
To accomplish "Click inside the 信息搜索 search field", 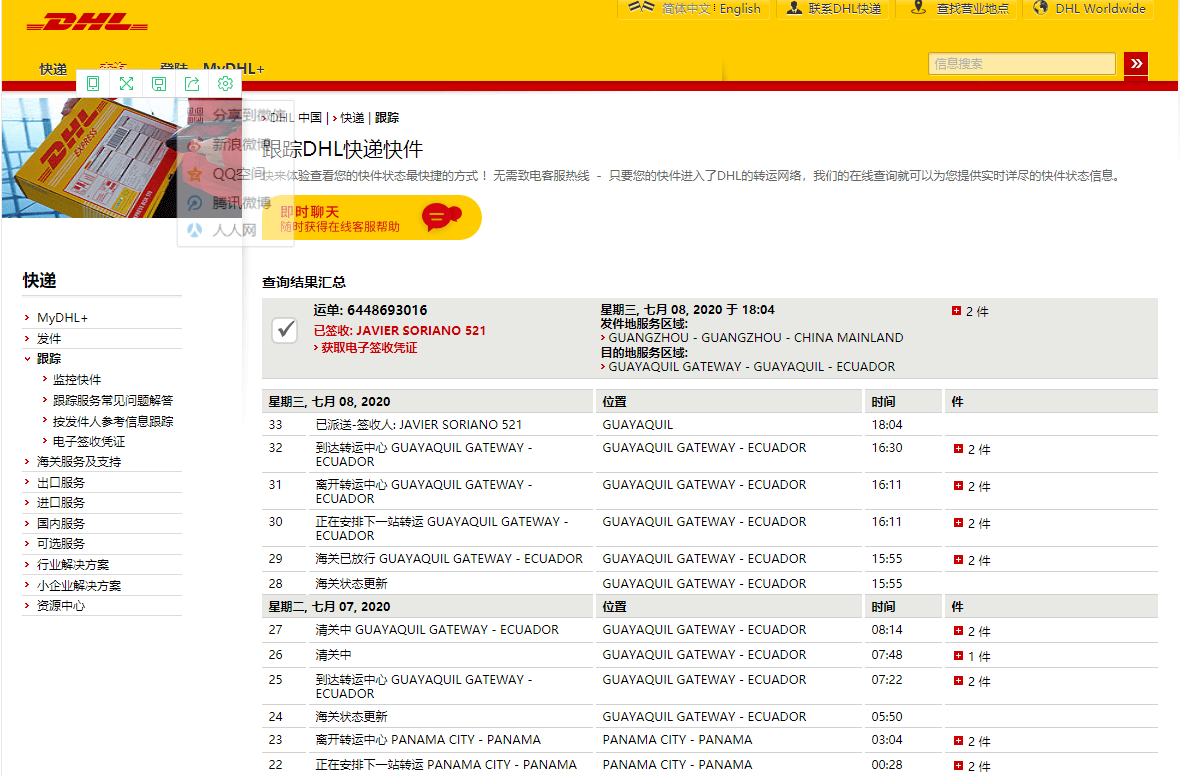I will pyautogui.click(x=1022, y=63).
